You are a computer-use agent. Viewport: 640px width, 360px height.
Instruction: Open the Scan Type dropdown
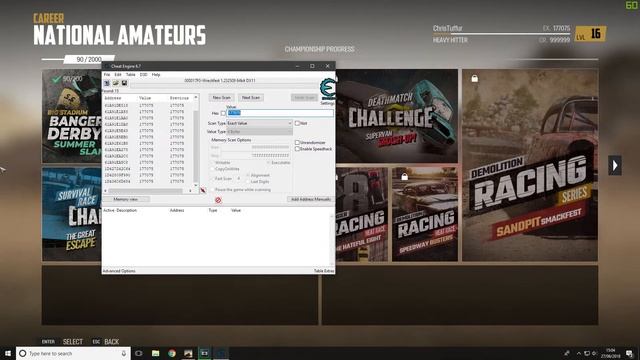[260, 123]
